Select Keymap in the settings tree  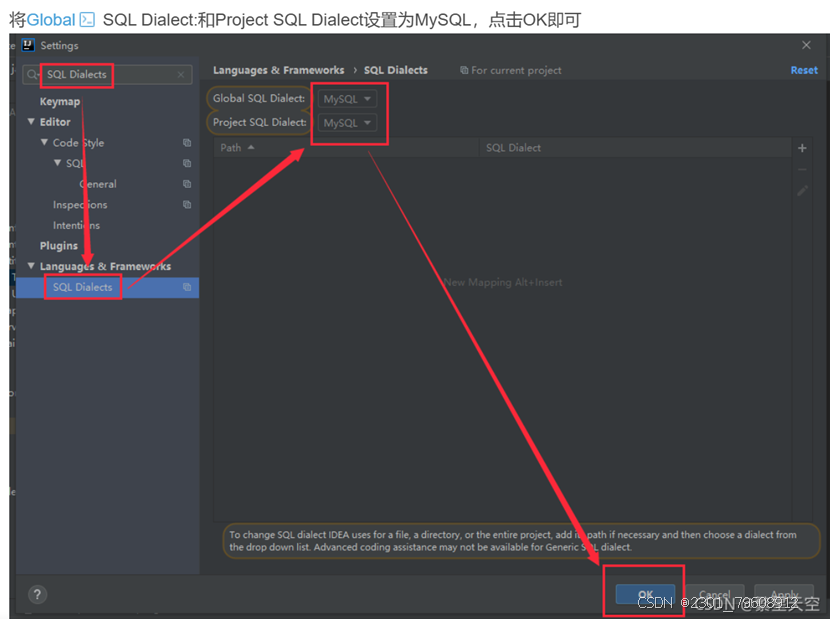(60, 101)
